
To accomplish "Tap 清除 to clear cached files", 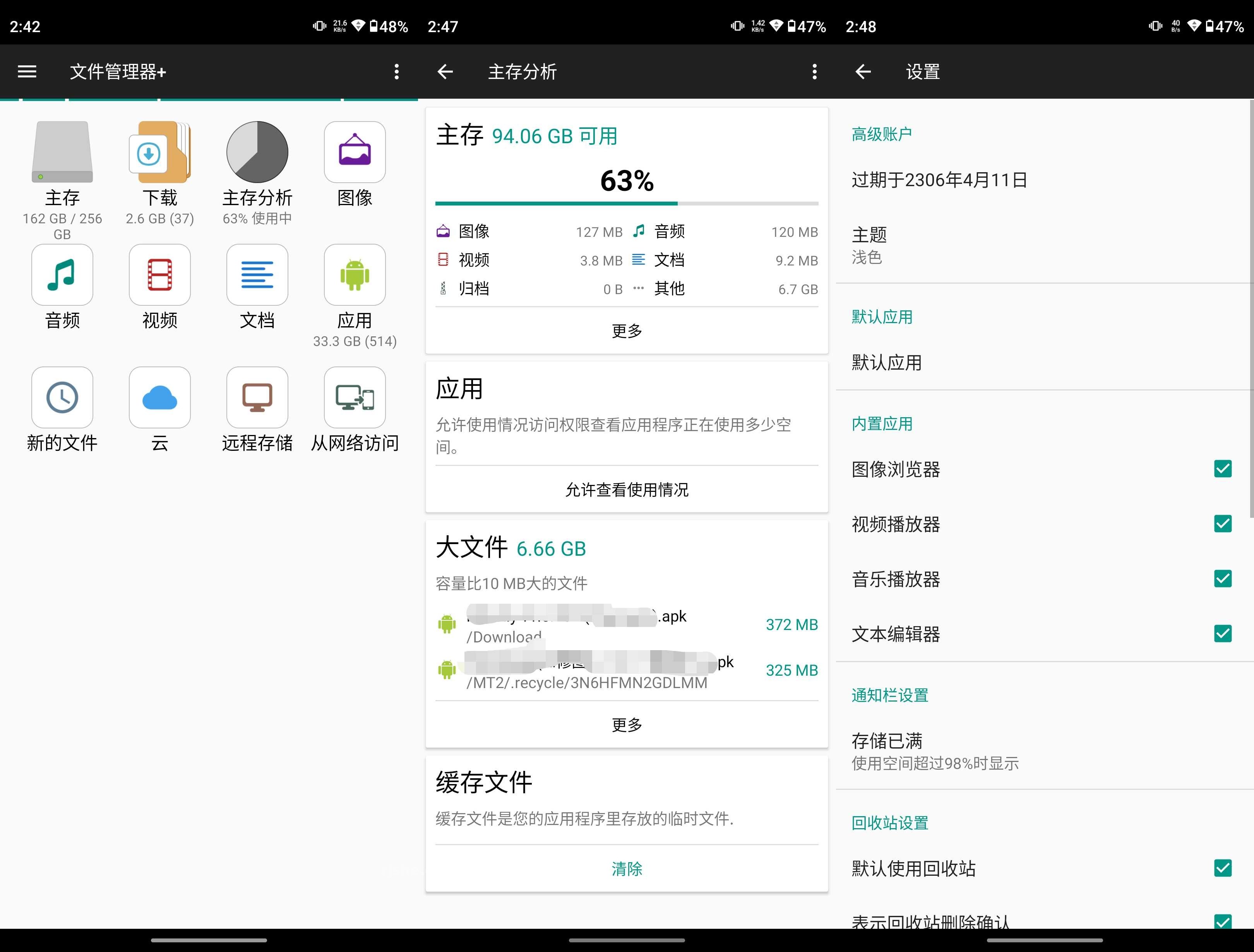I will coord(627,869).
